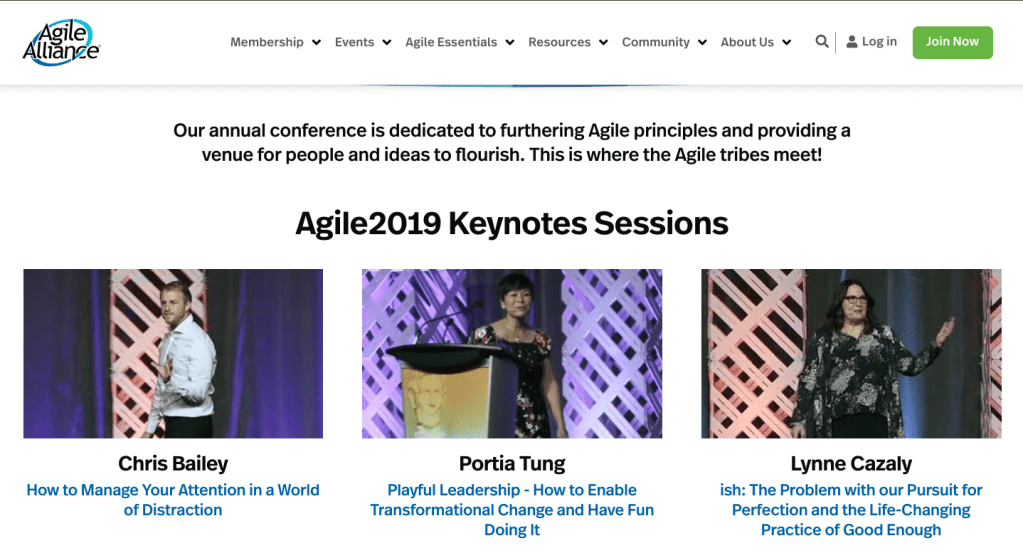
Task: Click the Log in link
Action: coord(879,42)
